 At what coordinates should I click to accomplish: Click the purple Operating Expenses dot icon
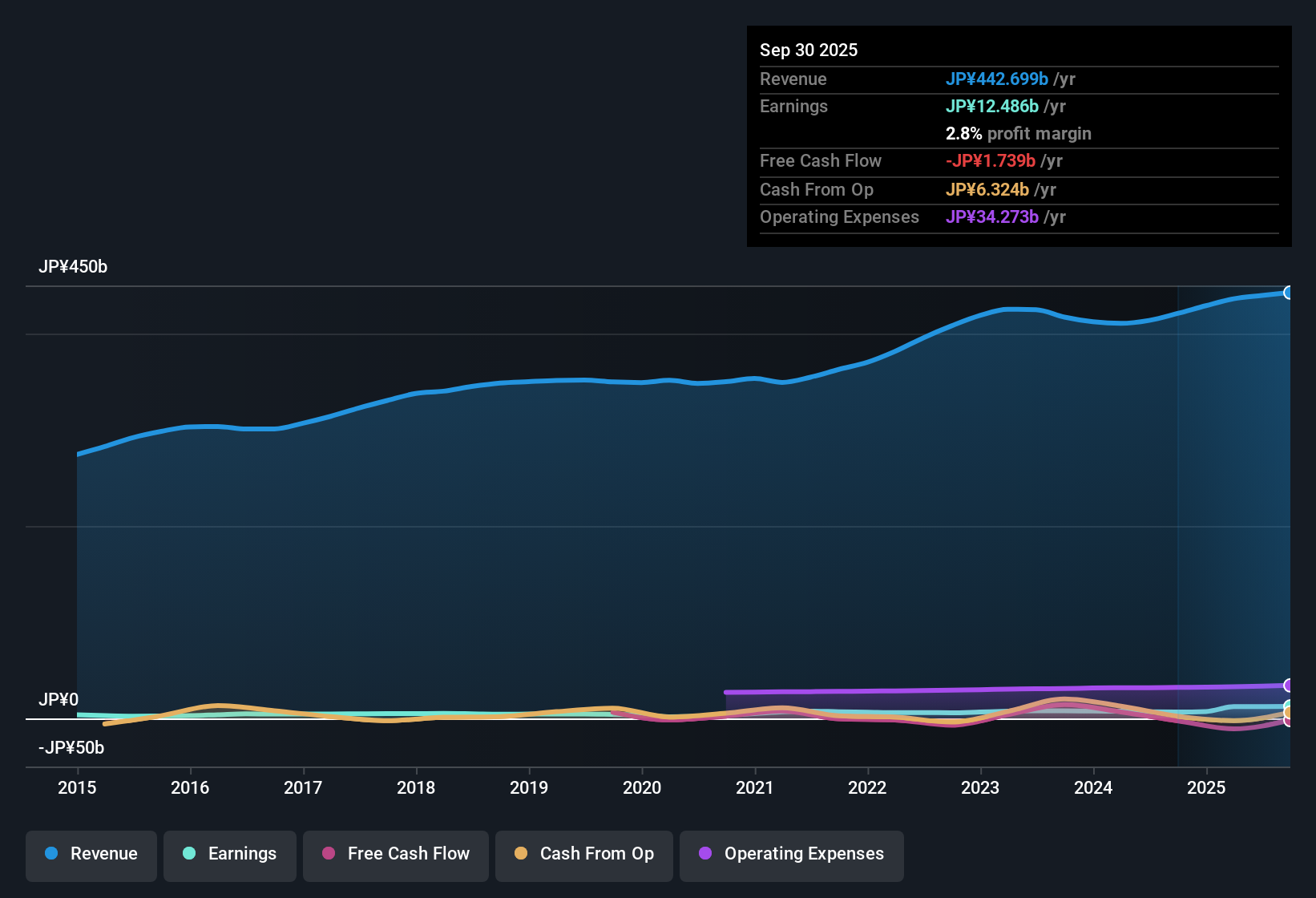(x=705, y=854)
